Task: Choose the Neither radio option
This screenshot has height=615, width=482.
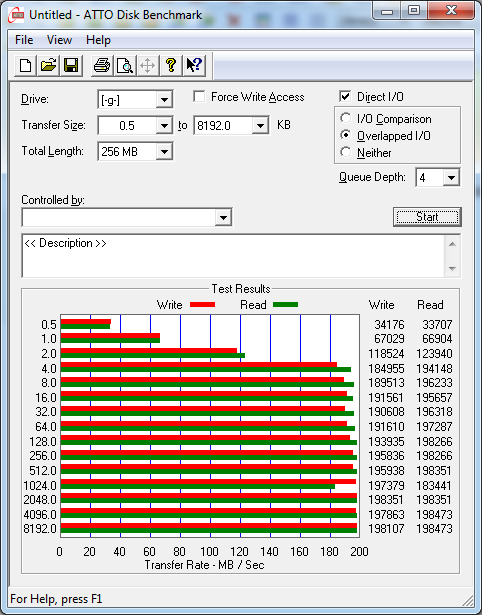Action: pos(346,152)
